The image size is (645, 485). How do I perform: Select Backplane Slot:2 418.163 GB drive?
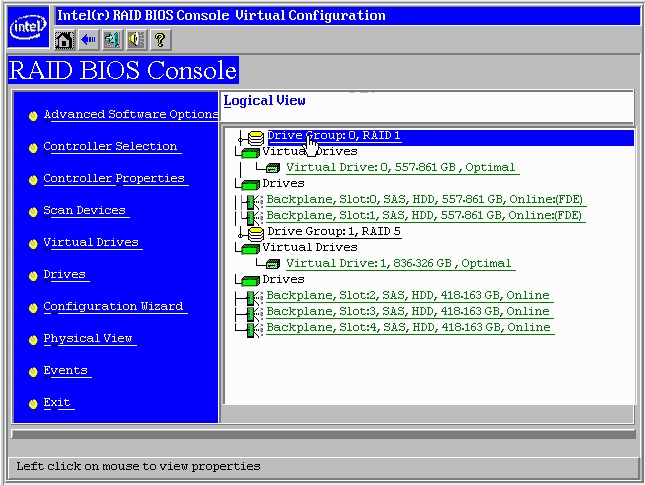tap(408, 295)
